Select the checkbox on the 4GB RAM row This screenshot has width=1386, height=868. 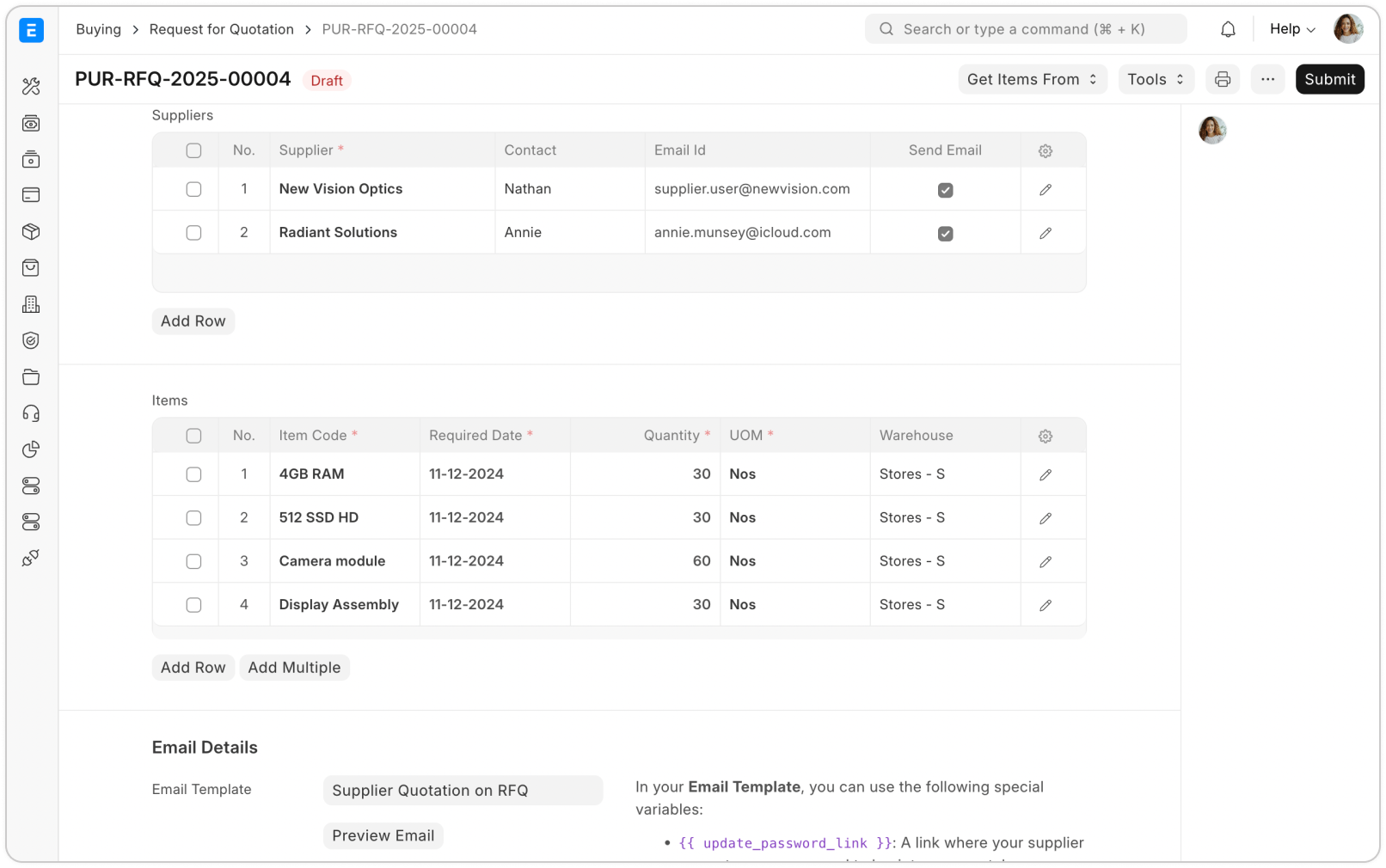(x=193, y=474)
